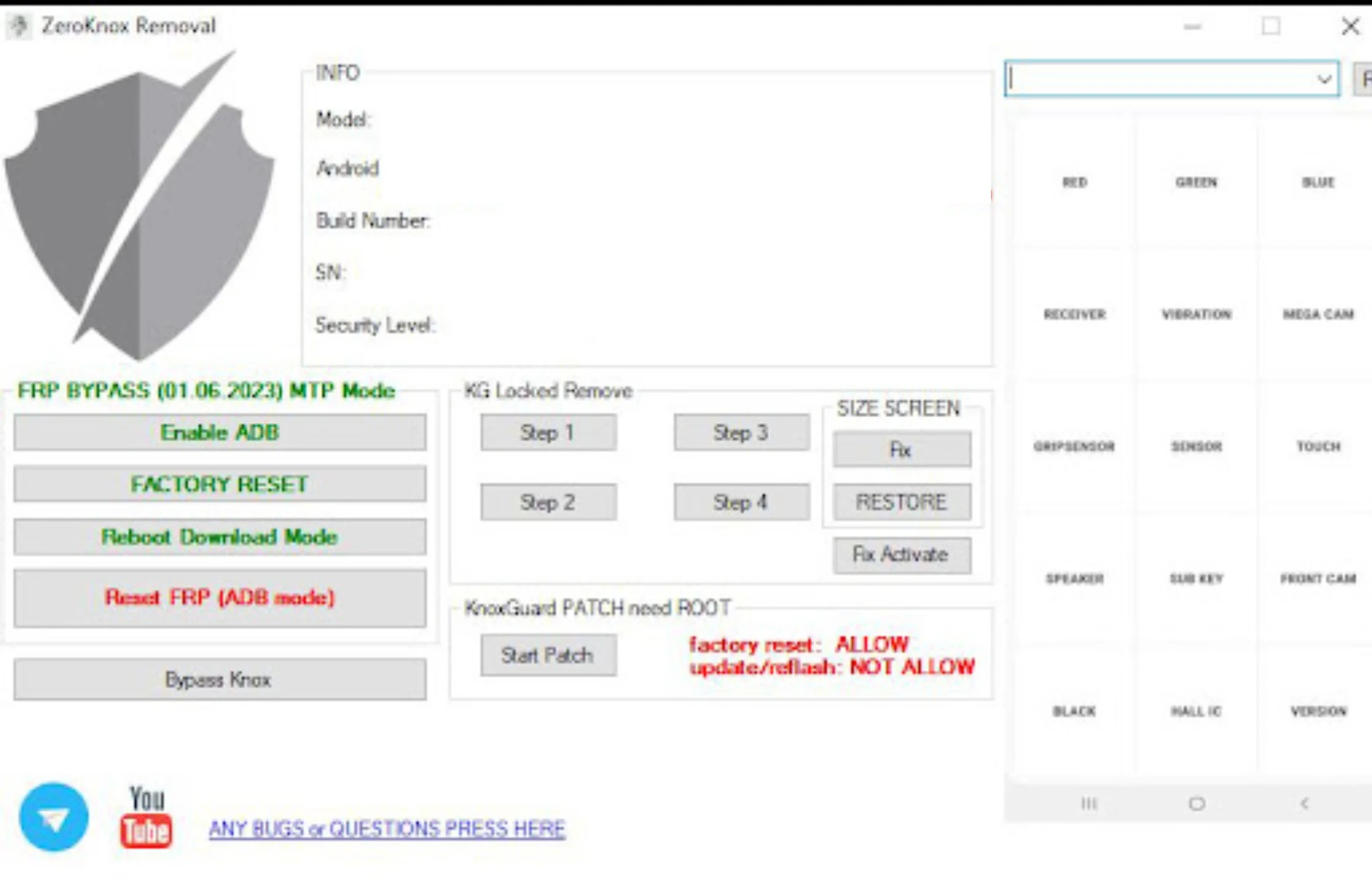Run Step 1 of KG Locked Remove
The width and height of the screenshot is (1372, 878).
tap(548, 432)
